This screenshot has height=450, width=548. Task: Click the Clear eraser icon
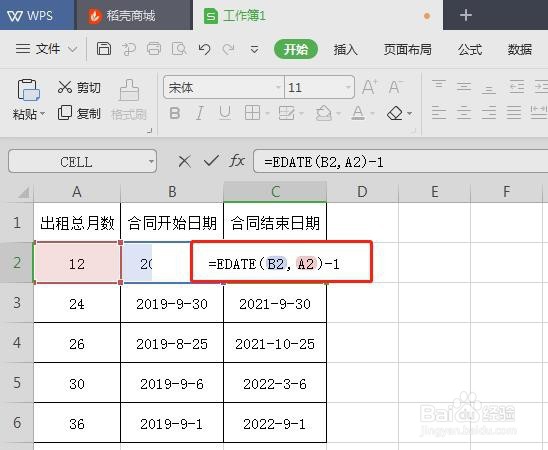pos(395,113)
